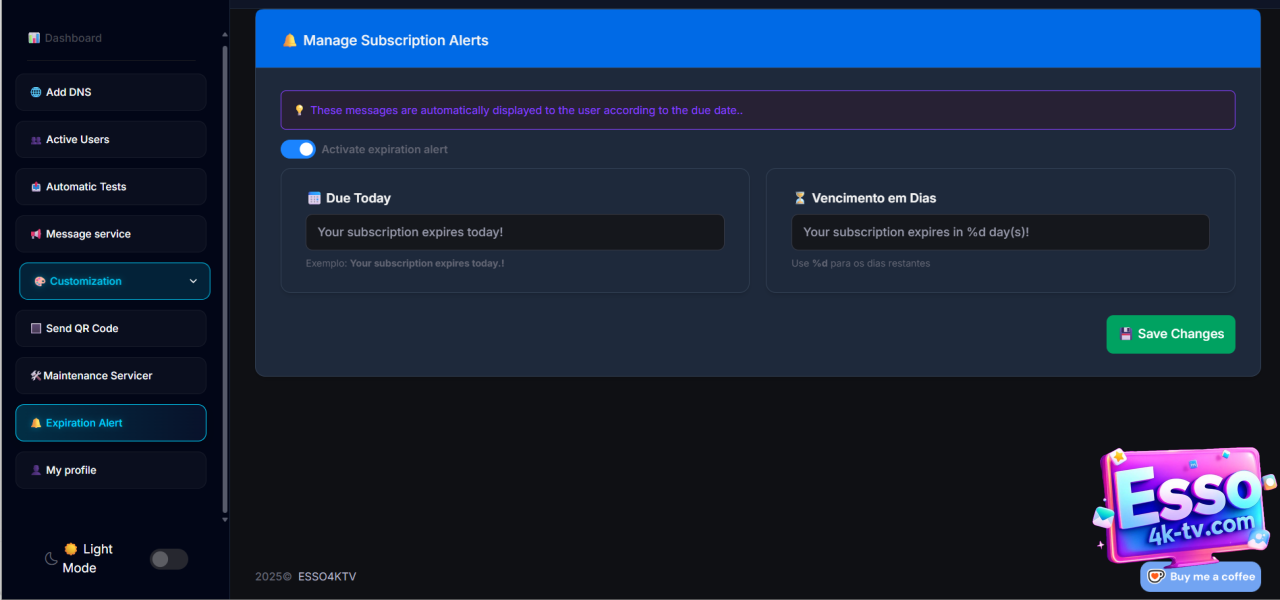Click the Buy me a coffee button
Viewport: 1280px width, 600px height.
pyautogui.click(x=1200, y=576)
